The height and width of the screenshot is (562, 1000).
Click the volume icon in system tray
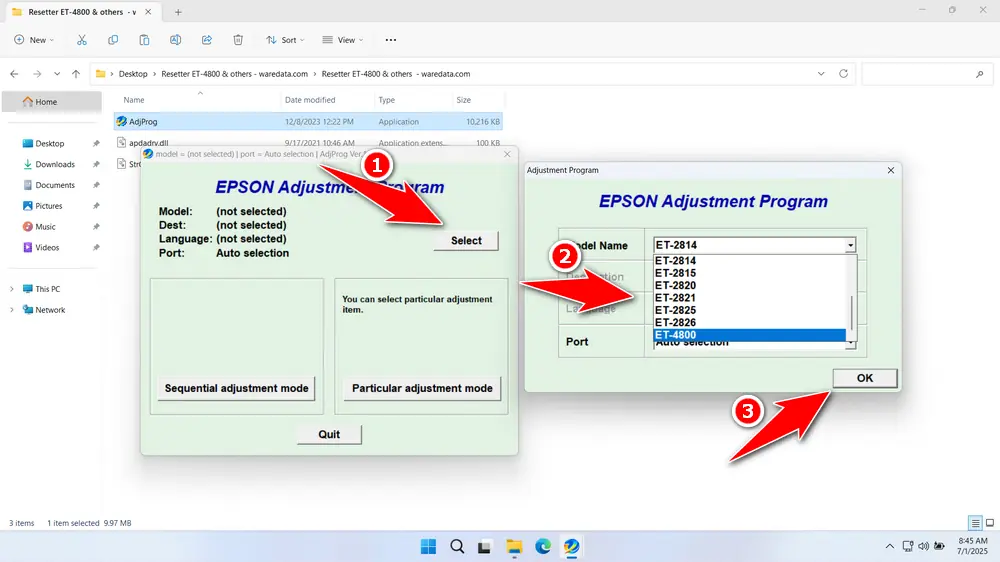[923, 546]
